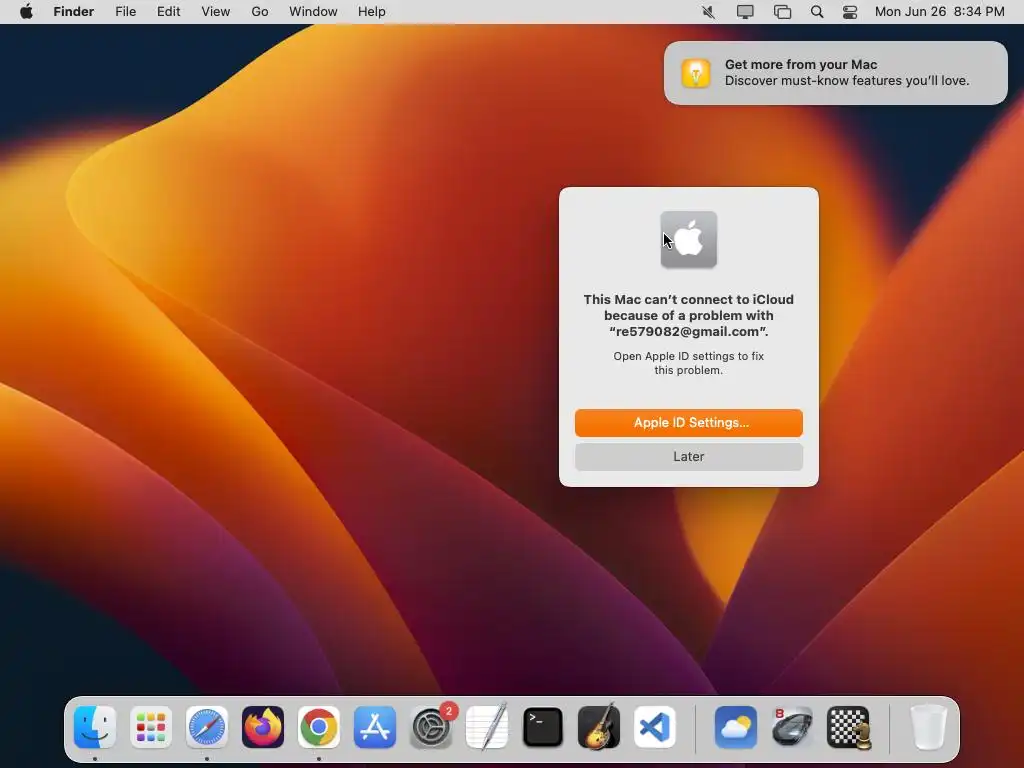Open the mouse utility app in the Dock

(792, 727)
